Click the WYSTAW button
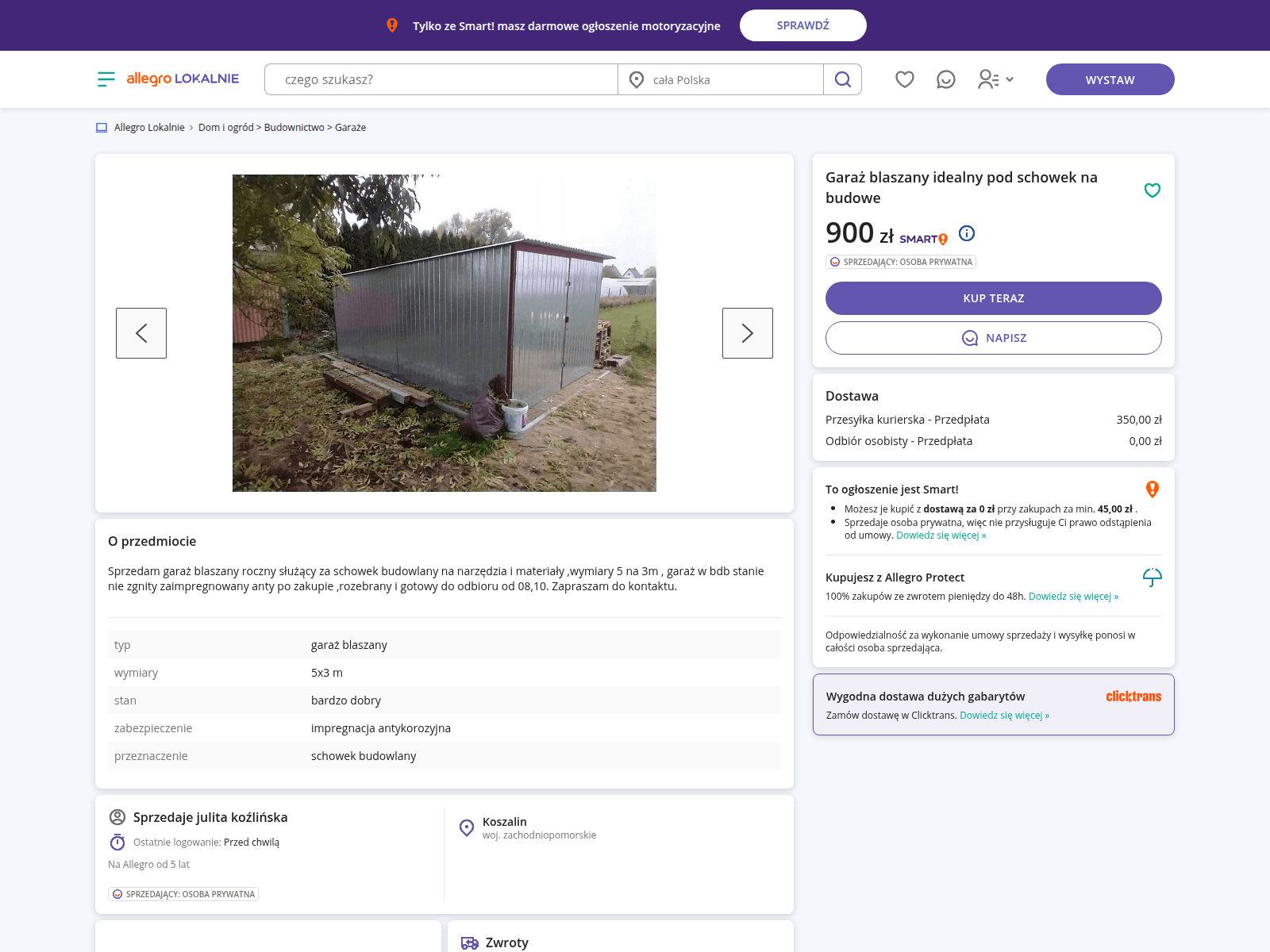The height and width of the screenshot is (952, 1270). point(1110,79)
